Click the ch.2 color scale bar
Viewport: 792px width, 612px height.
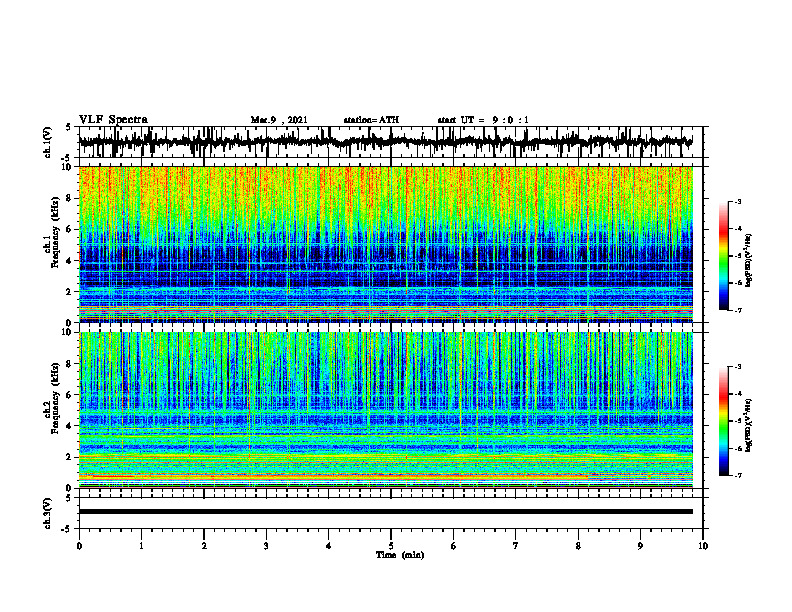pyautogui.click(x=723, y=421)
